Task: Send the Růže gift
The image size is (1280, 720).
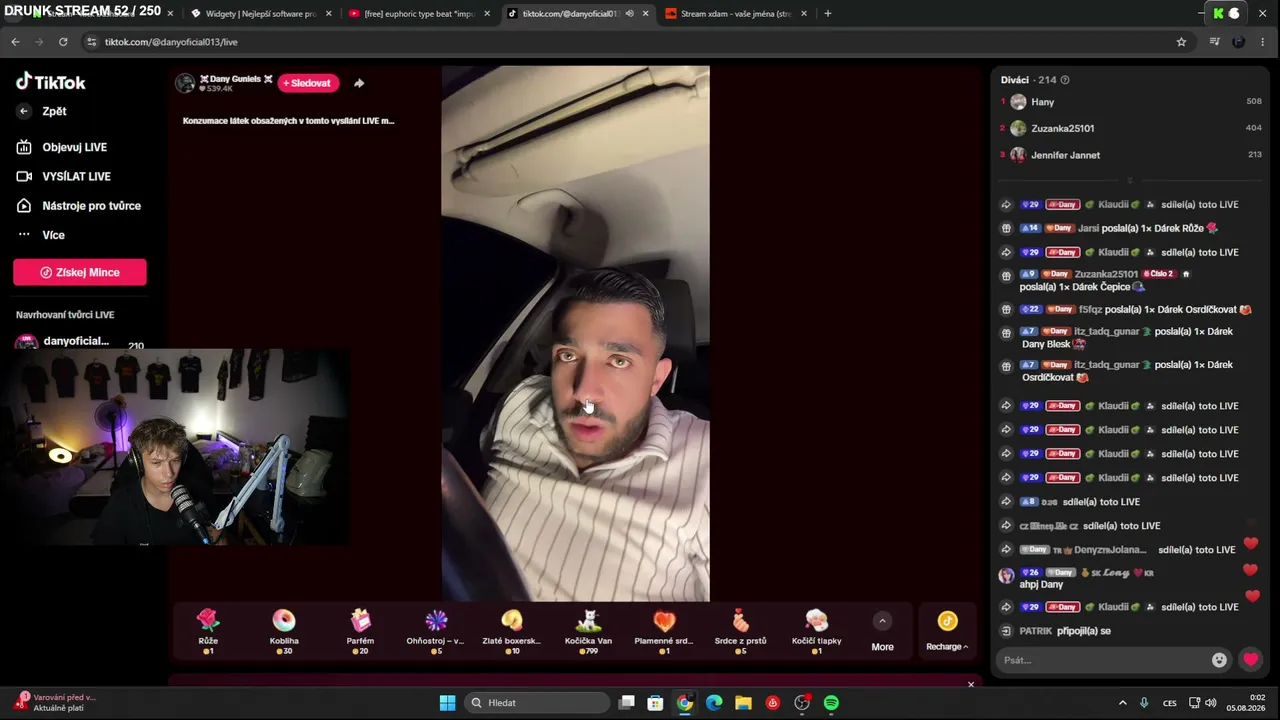Action: [x=208, y=632]
